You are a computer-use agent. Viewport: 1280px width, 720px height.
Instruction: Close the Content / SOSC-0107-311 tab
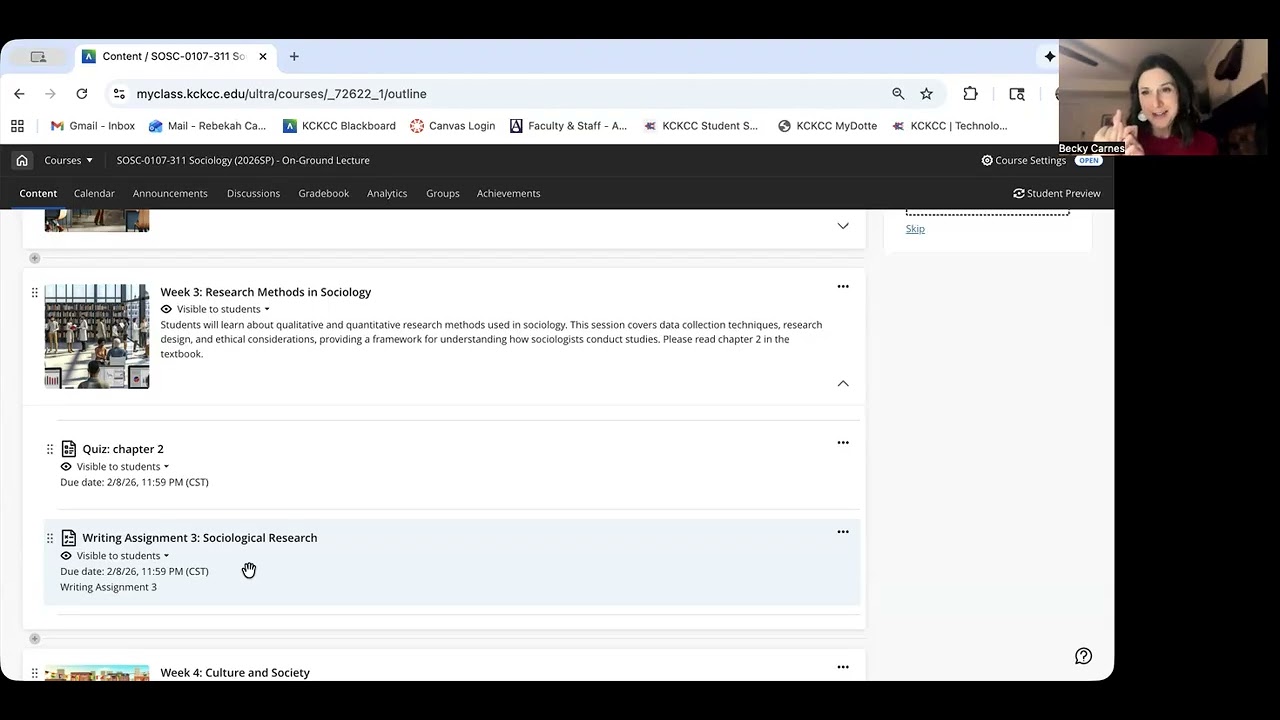263,57
